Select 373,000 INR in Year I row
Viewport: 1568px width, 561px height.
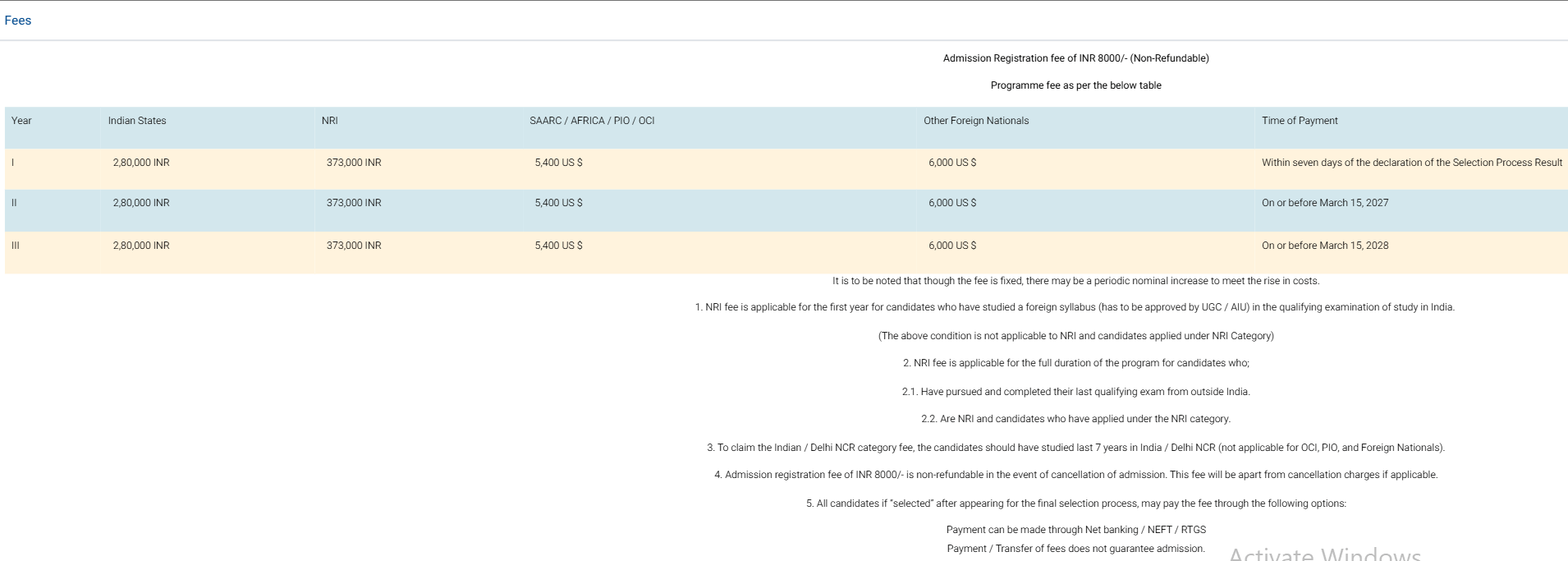[354, 163]
